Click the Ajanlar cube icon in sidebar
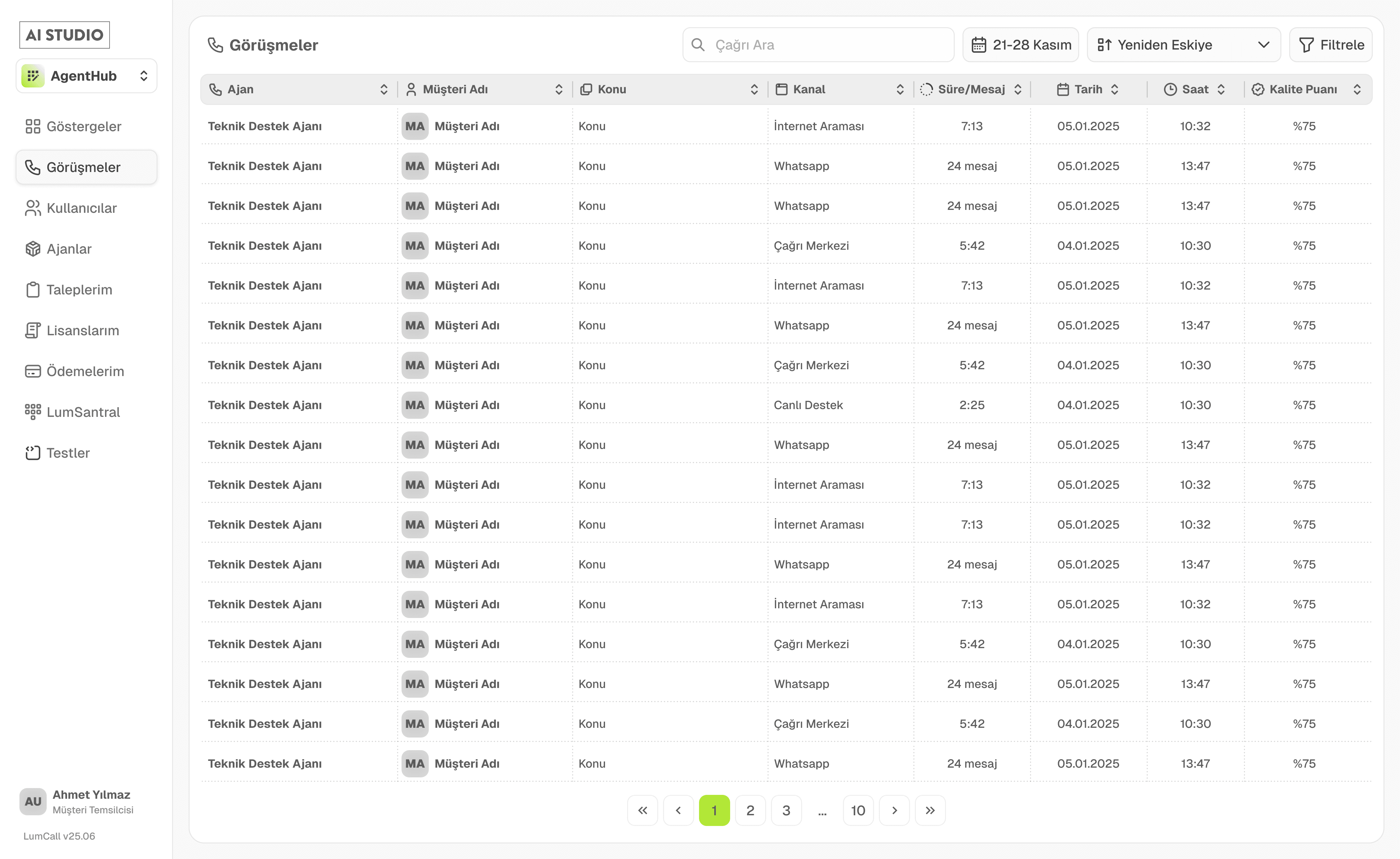1400x859 pixels. click(32, 249)
